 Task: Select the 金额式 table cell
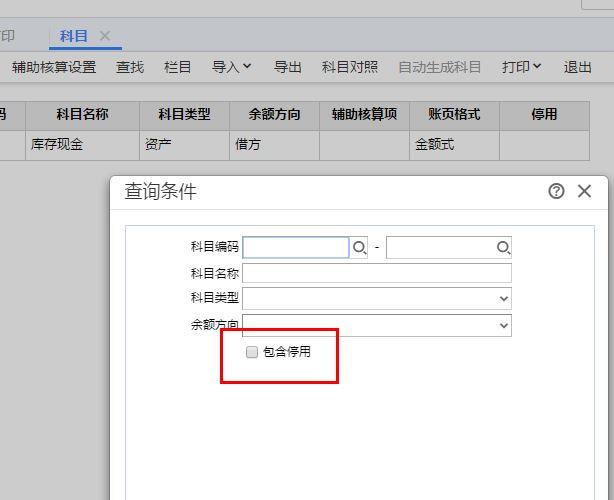(454, 145)
